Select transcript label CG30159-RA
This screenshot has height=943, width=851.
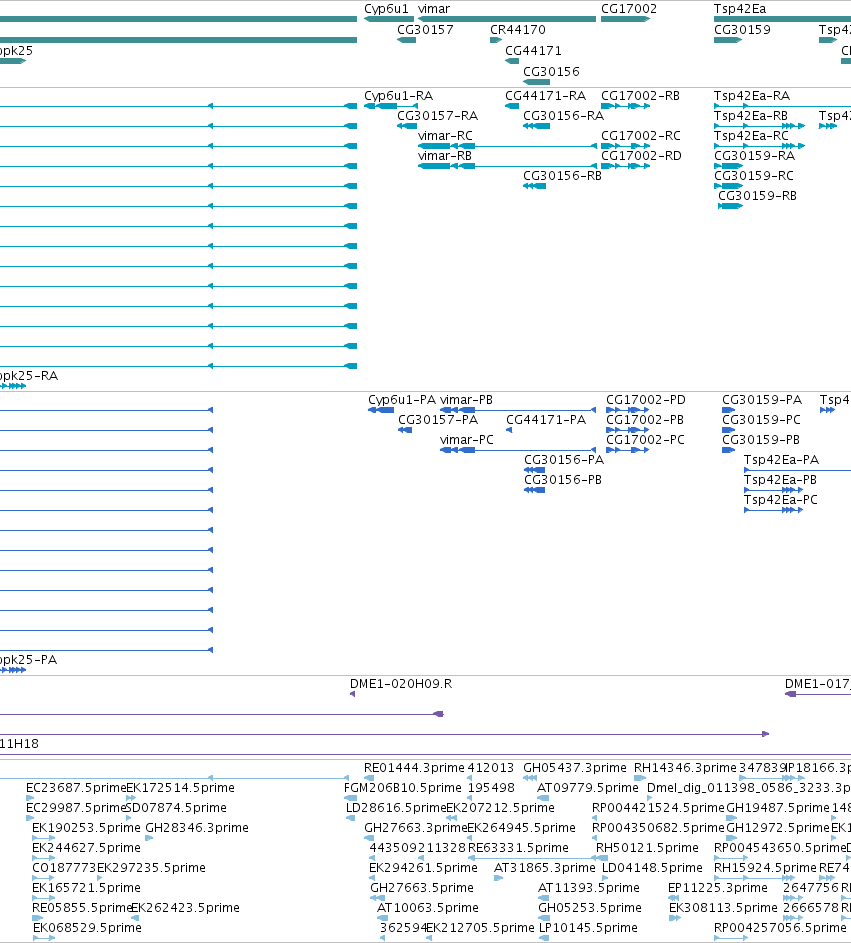pos(754,156)
